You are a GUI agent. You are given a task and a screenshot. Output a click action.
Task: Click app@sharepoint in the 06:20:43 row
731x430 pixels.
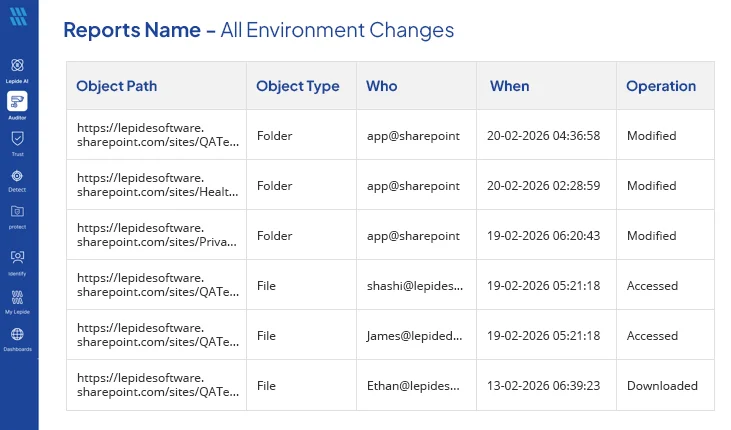[x=413, y=236]
